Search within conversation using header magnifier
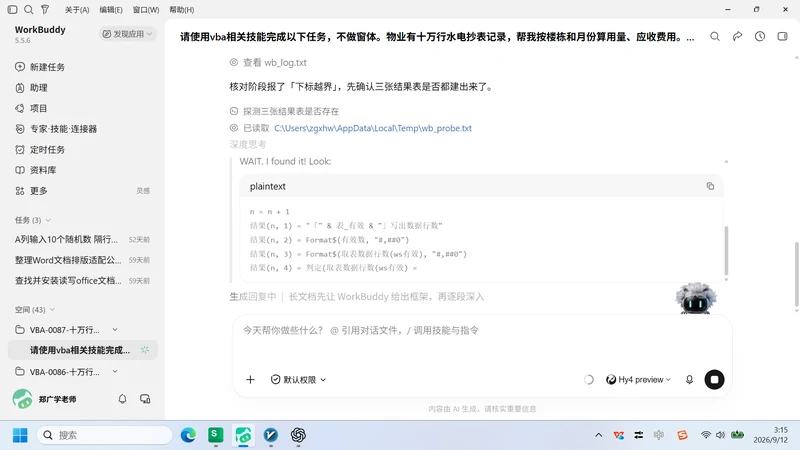The image size is (800, 450). pyautogui.click(x=715, y=36)
